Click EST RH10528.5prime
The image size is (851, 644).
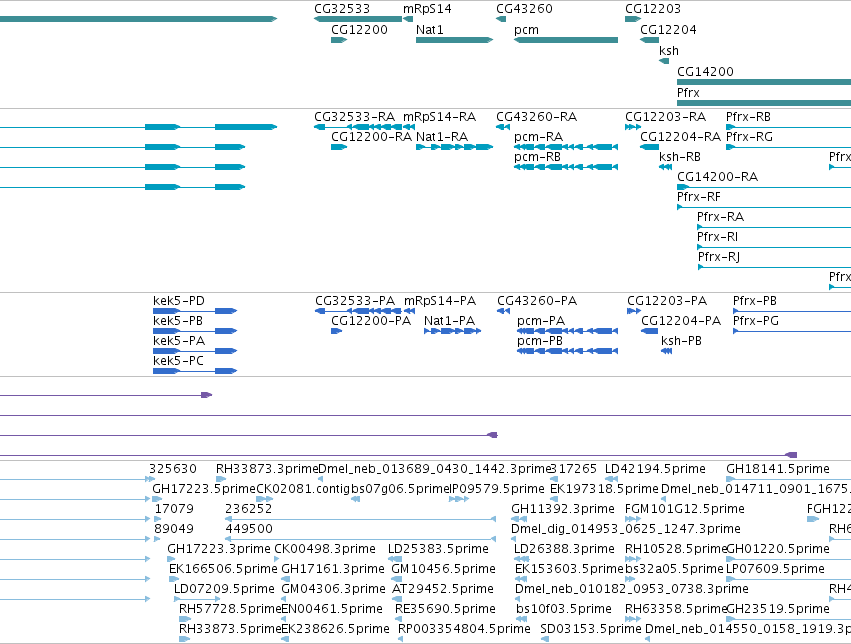[x=676, y=550]
